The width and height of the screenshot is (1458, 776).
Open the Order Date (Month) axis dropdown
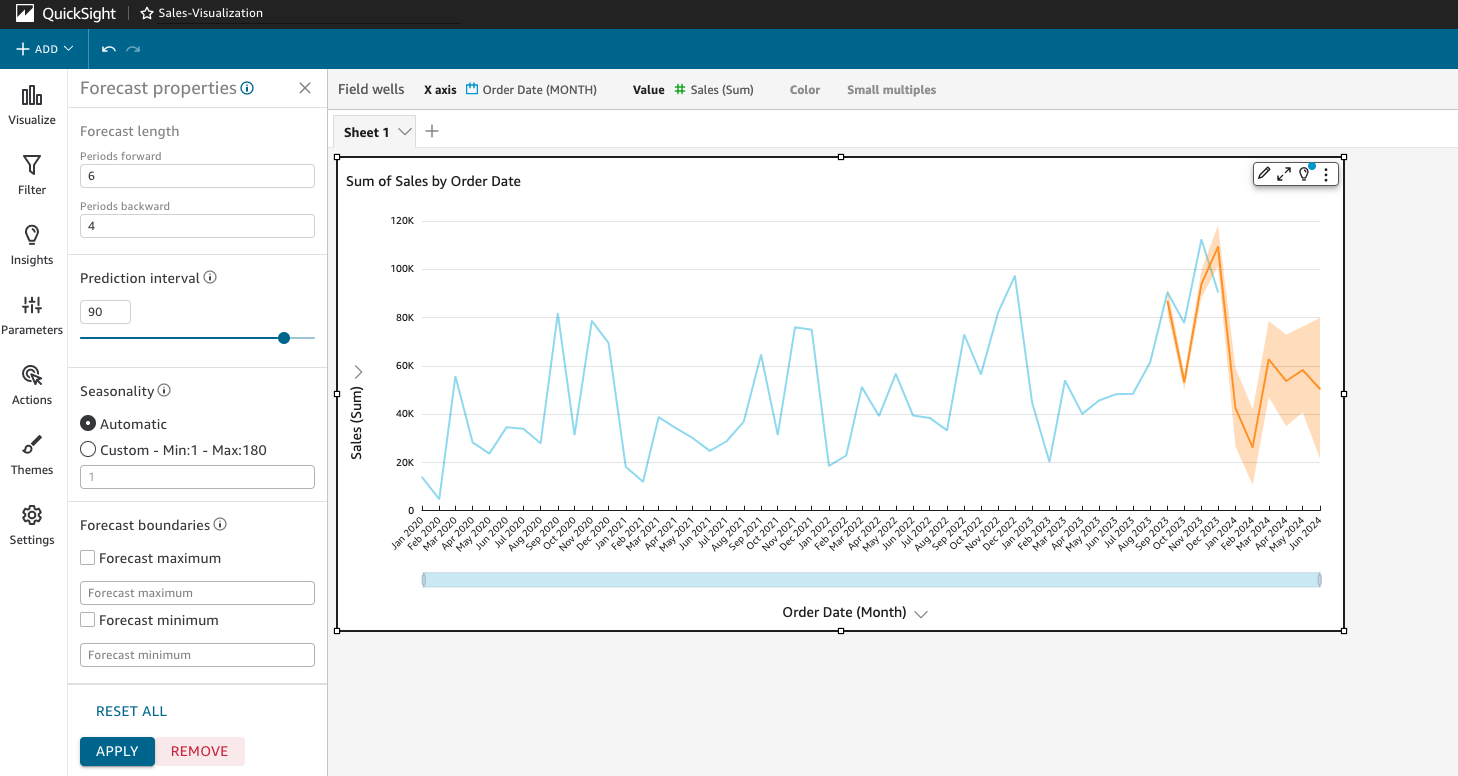point(921,613)
